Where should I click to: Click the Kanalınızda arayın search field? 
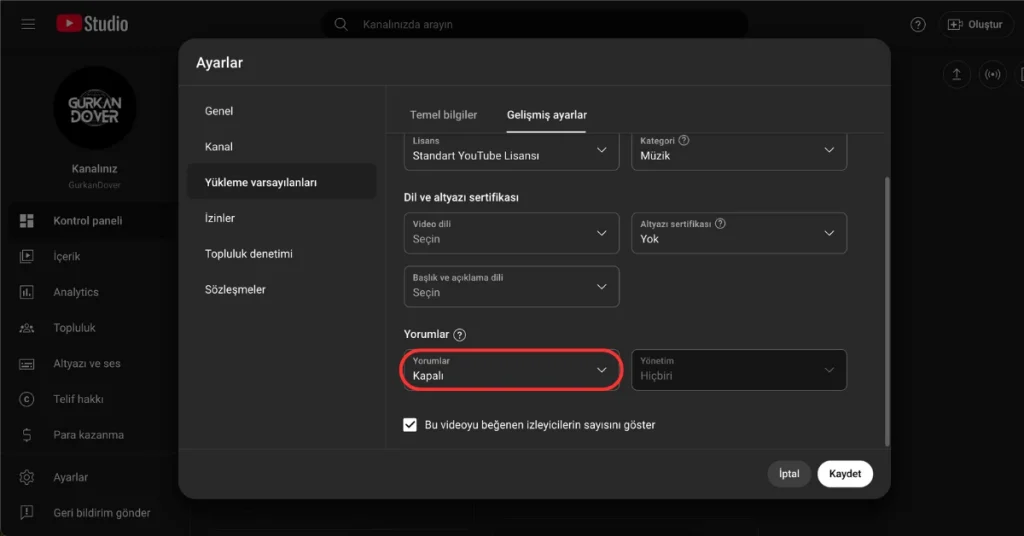point(536,24)
